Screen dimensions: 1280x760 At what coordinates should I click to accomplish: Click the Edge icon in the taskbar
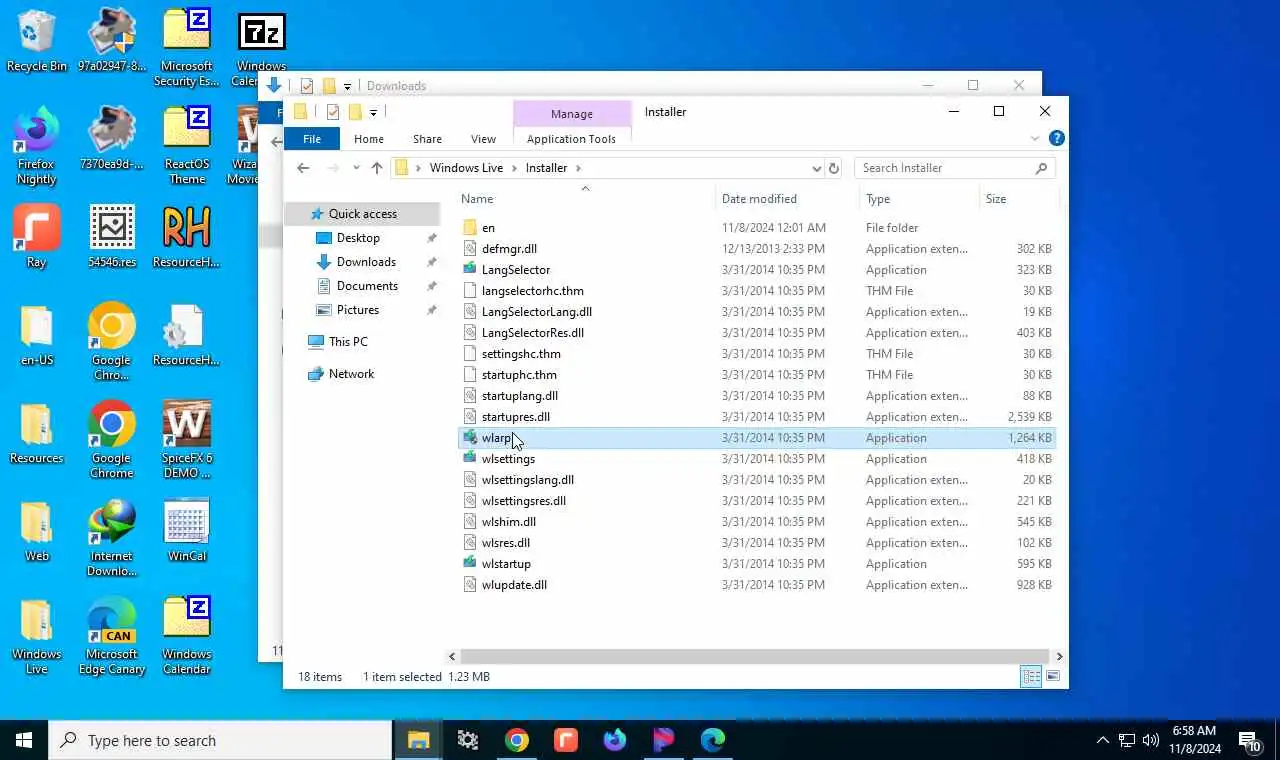(x=712, y=740)
